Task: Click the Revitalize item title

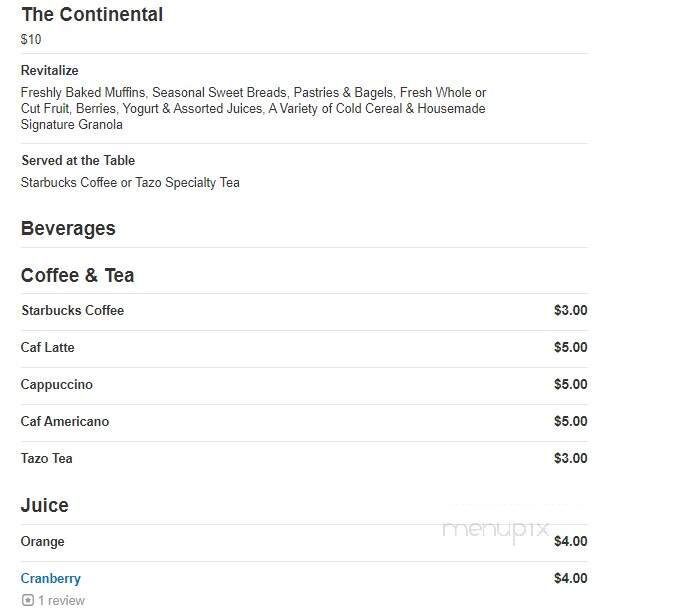Action: [50, 70]
